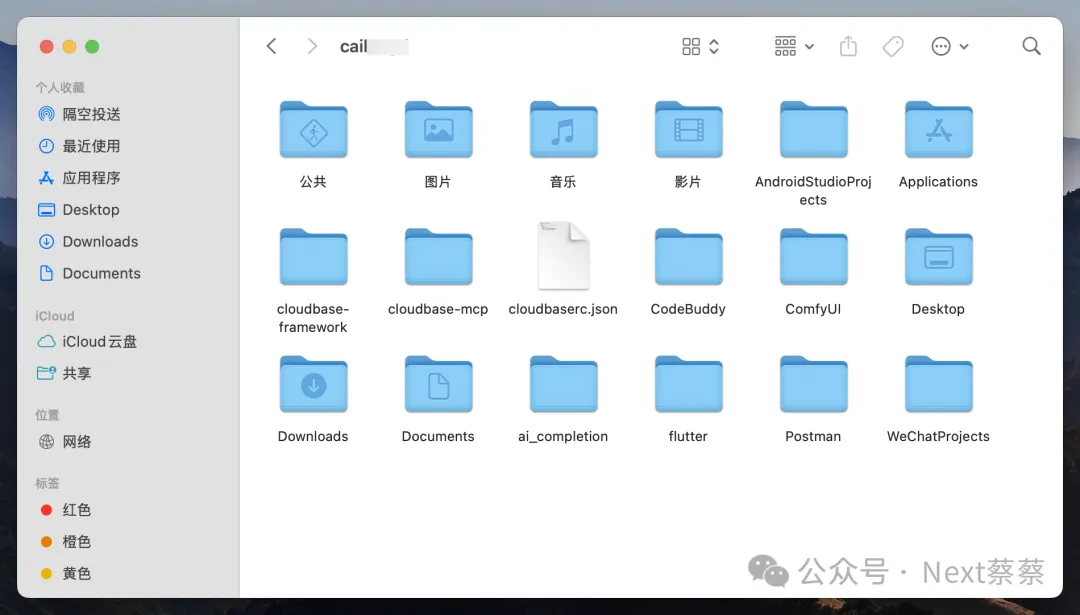Go forward with the right chevron
Viewport: 1080px width, 615px height.
(x=313, y=47)
